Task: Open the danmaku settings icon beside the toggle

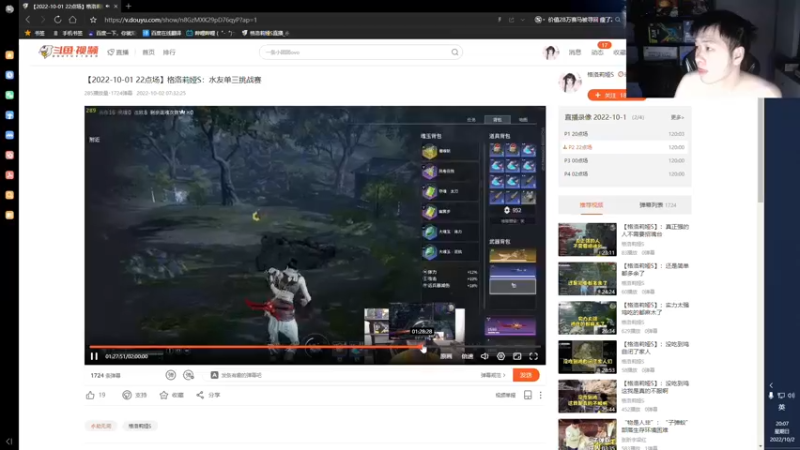Action: (189, 375)
